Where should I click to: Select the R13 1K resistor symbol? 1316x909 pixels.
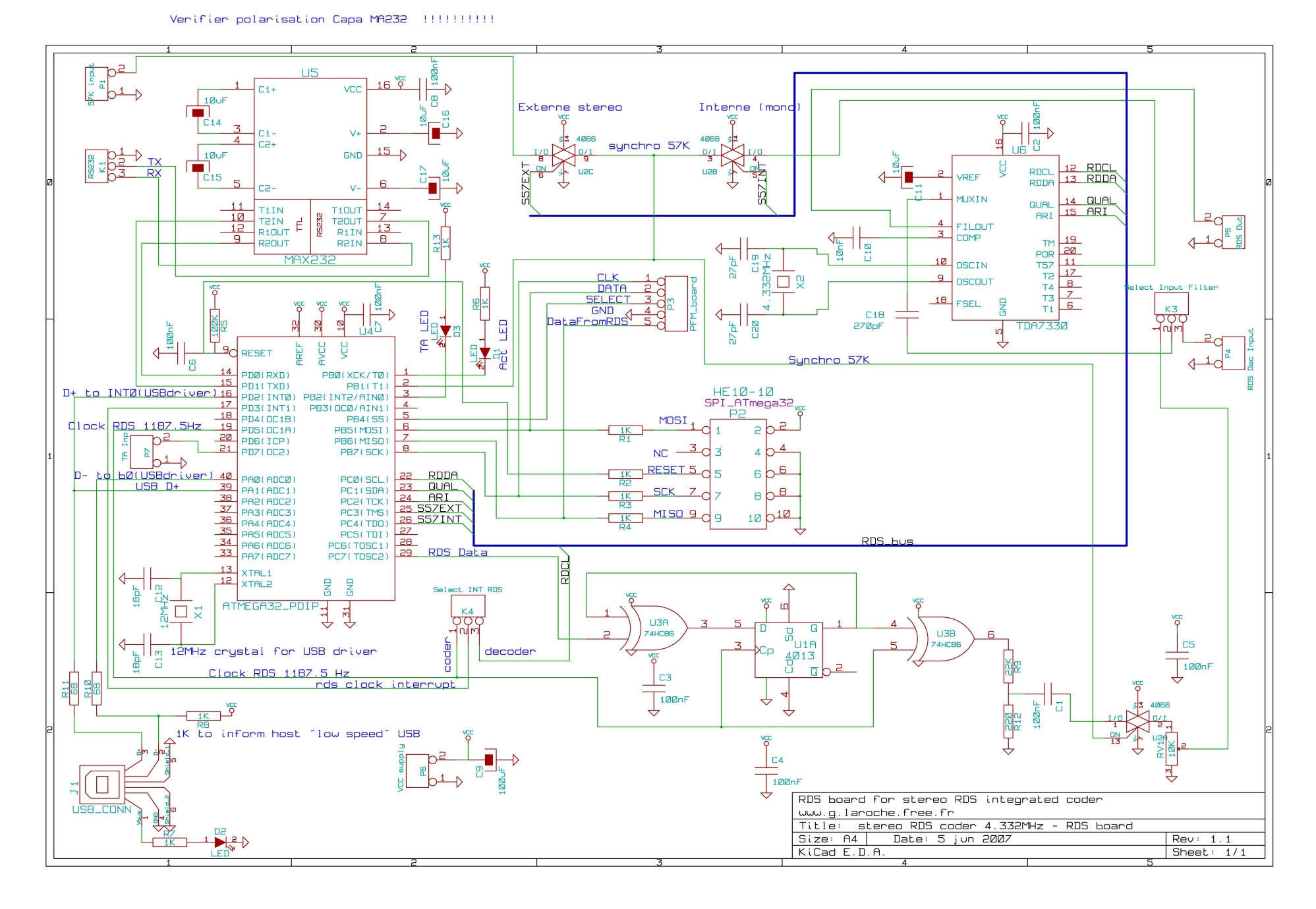[x=445, y=243]
